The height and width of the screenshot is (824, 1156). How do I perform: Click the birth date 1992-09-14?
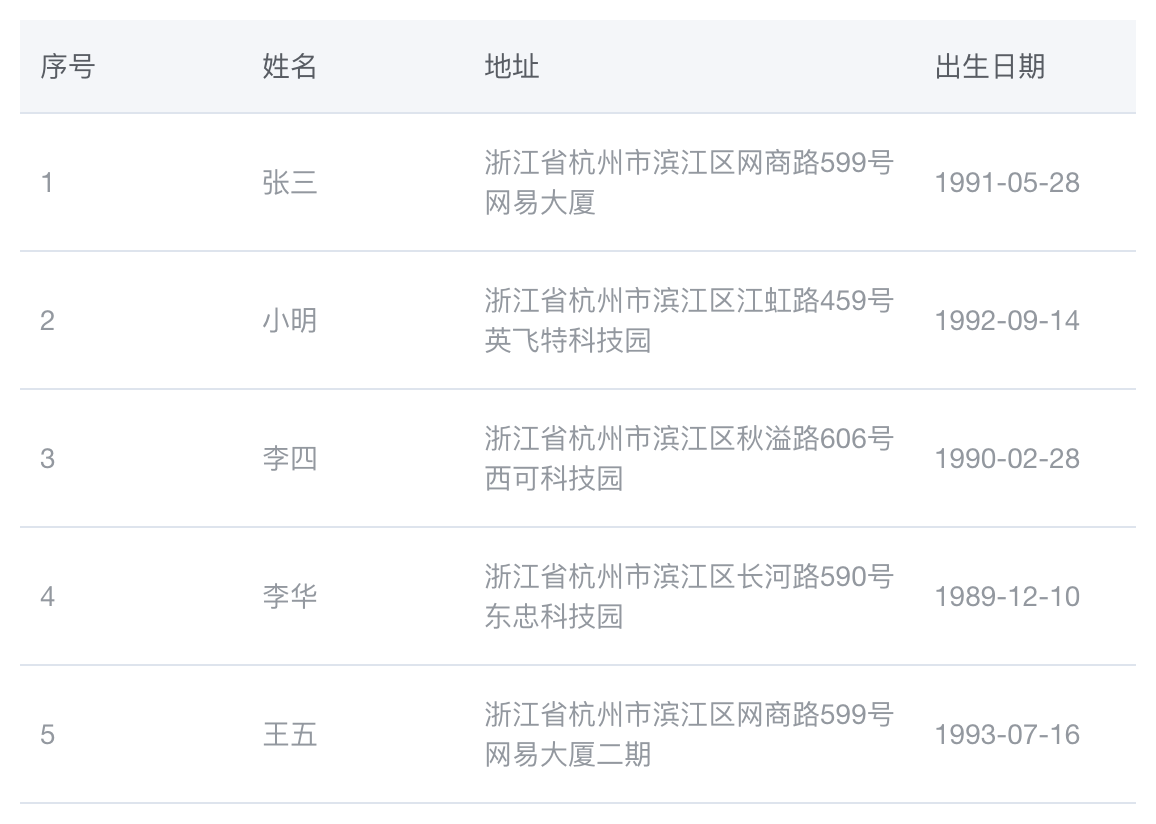(x=1007, y=321)
